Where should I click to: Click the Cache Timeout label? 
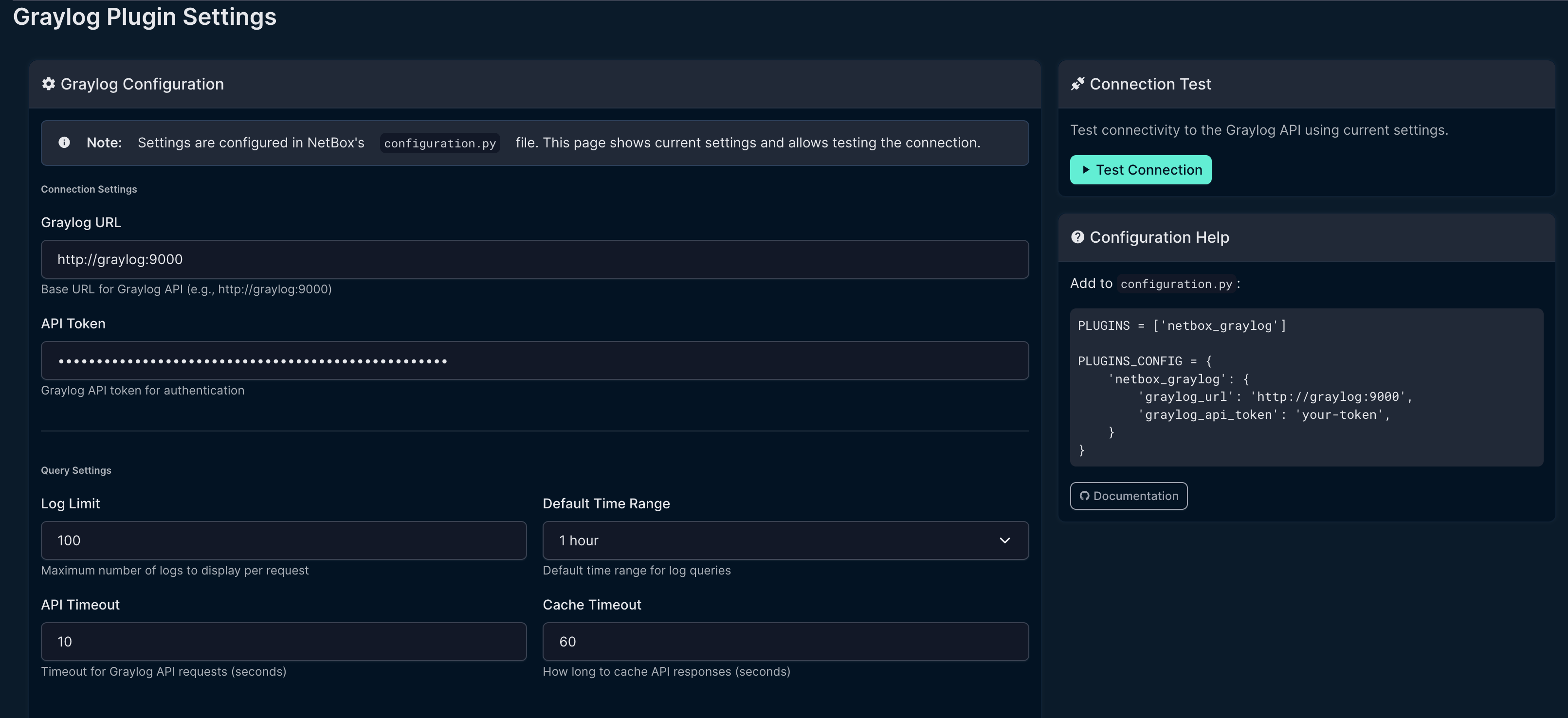pyautogui.click(x=592, y=605)
